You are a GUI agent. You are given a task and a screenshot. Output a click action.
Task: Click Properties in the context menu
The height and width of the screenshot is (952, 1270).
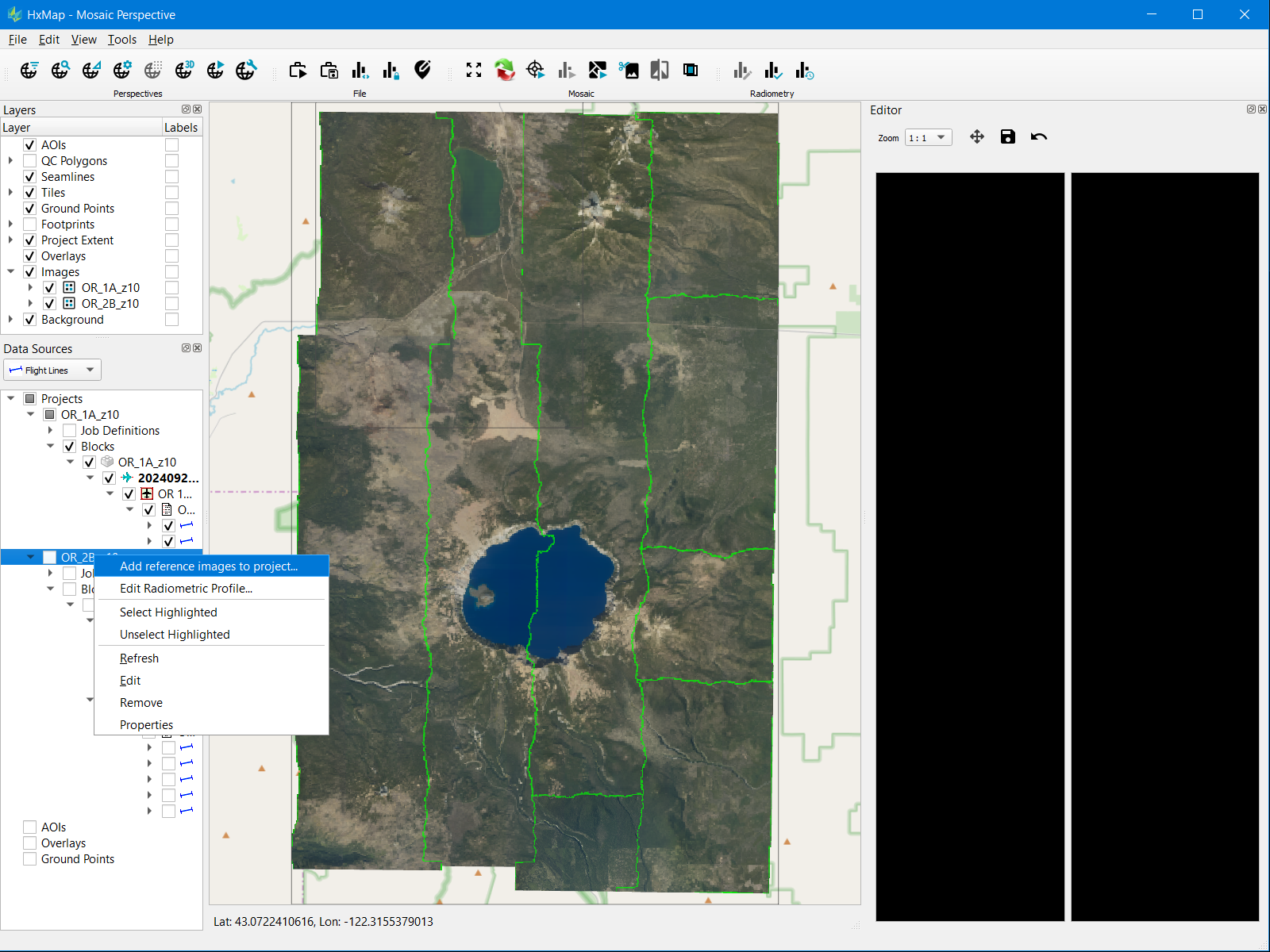(x=146, y=725)
